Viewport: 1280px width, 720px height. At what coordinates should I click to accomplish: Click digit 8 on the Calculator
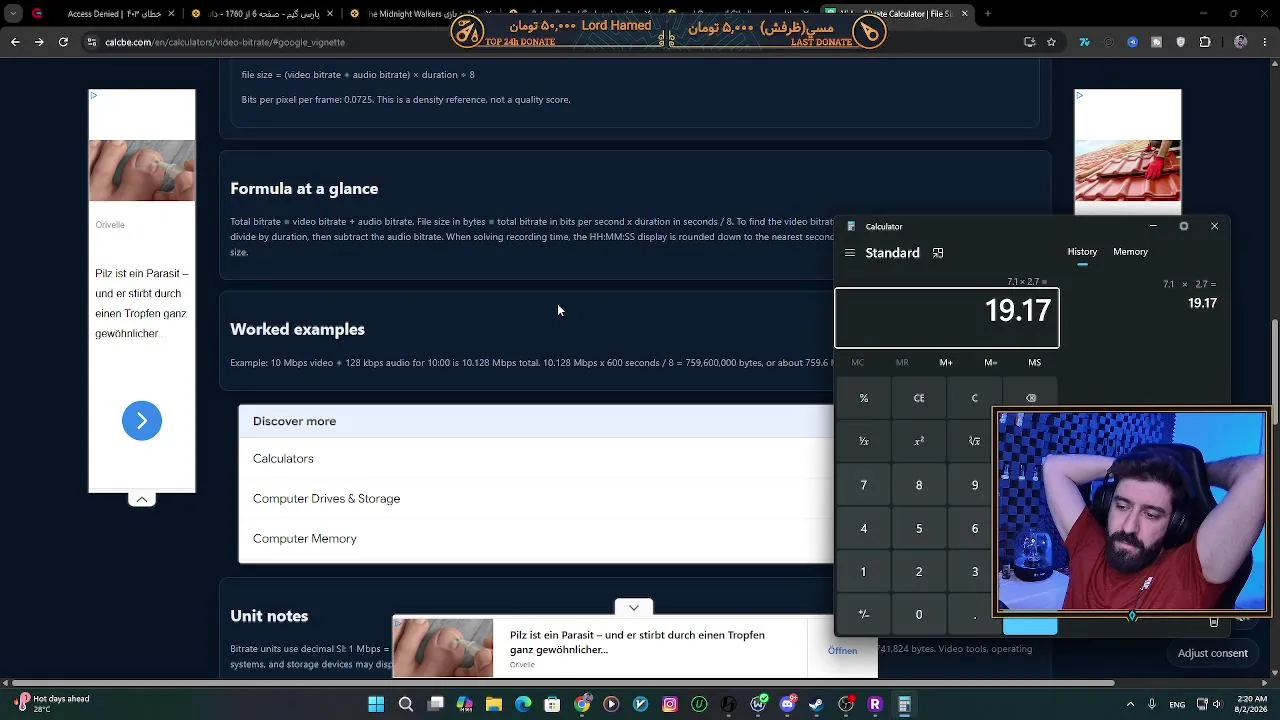point(919,485)
